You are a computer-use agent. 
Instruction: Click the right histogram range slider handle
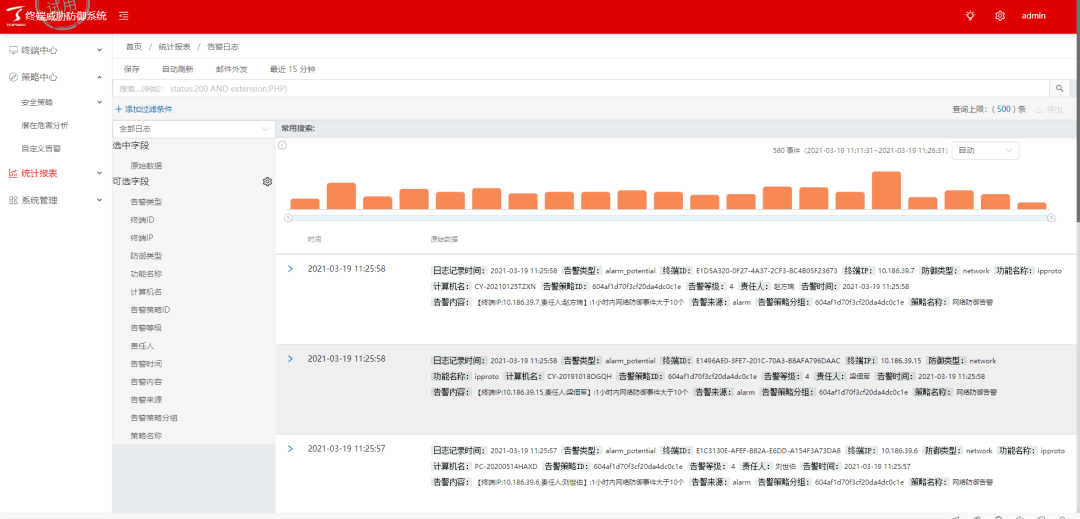(x=1051, y=218)
